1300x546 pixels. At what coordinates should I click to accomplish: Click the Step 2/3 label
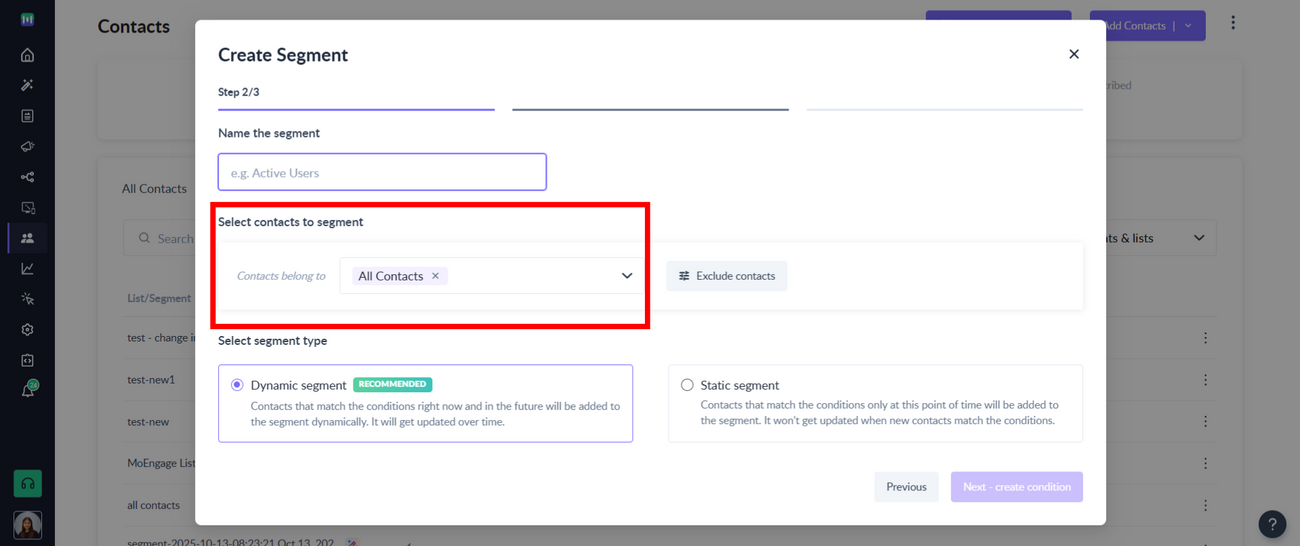tap(239, 92)
